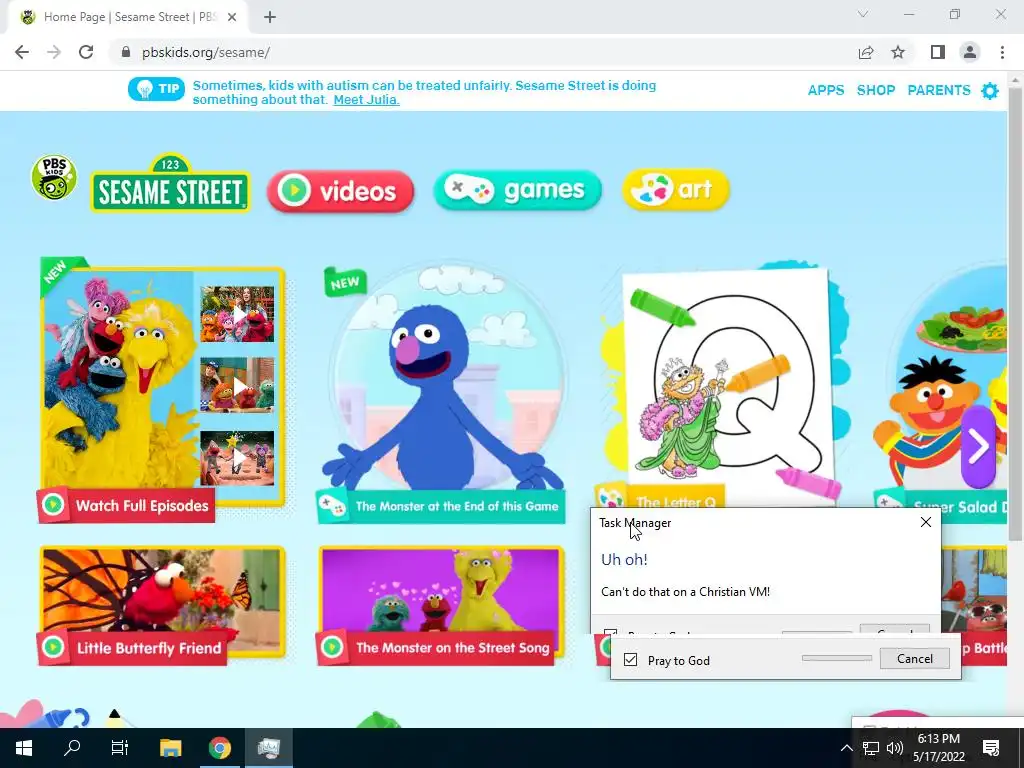This screenshot has height=768, width=1024.
Task: Click the Cancel button in the dialog
Action: pyautogui.click(x=914, y=658)
